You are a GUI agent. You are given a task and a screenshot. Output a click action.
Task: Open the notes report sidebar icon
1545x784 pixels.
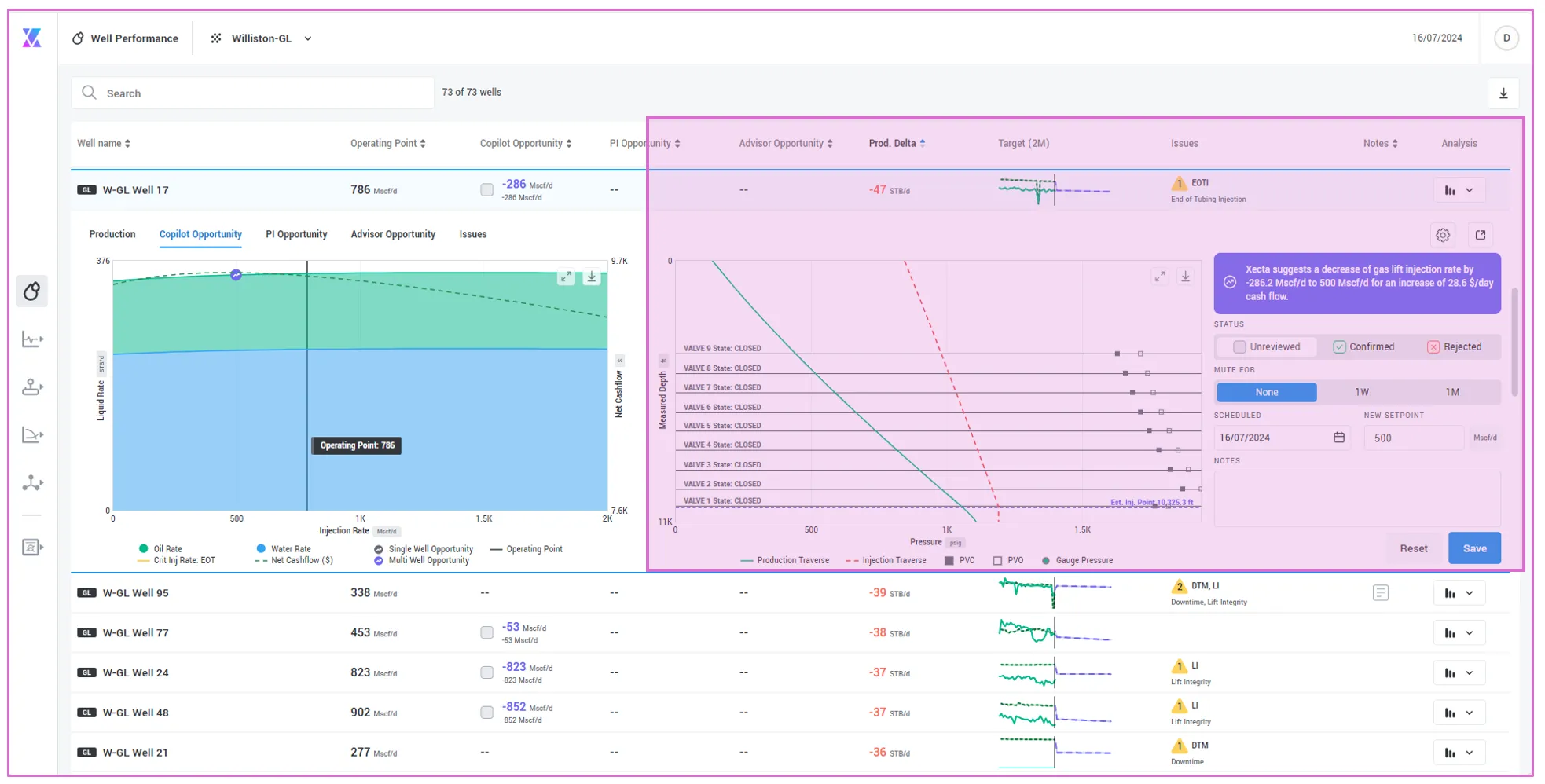tap(31, 547)
